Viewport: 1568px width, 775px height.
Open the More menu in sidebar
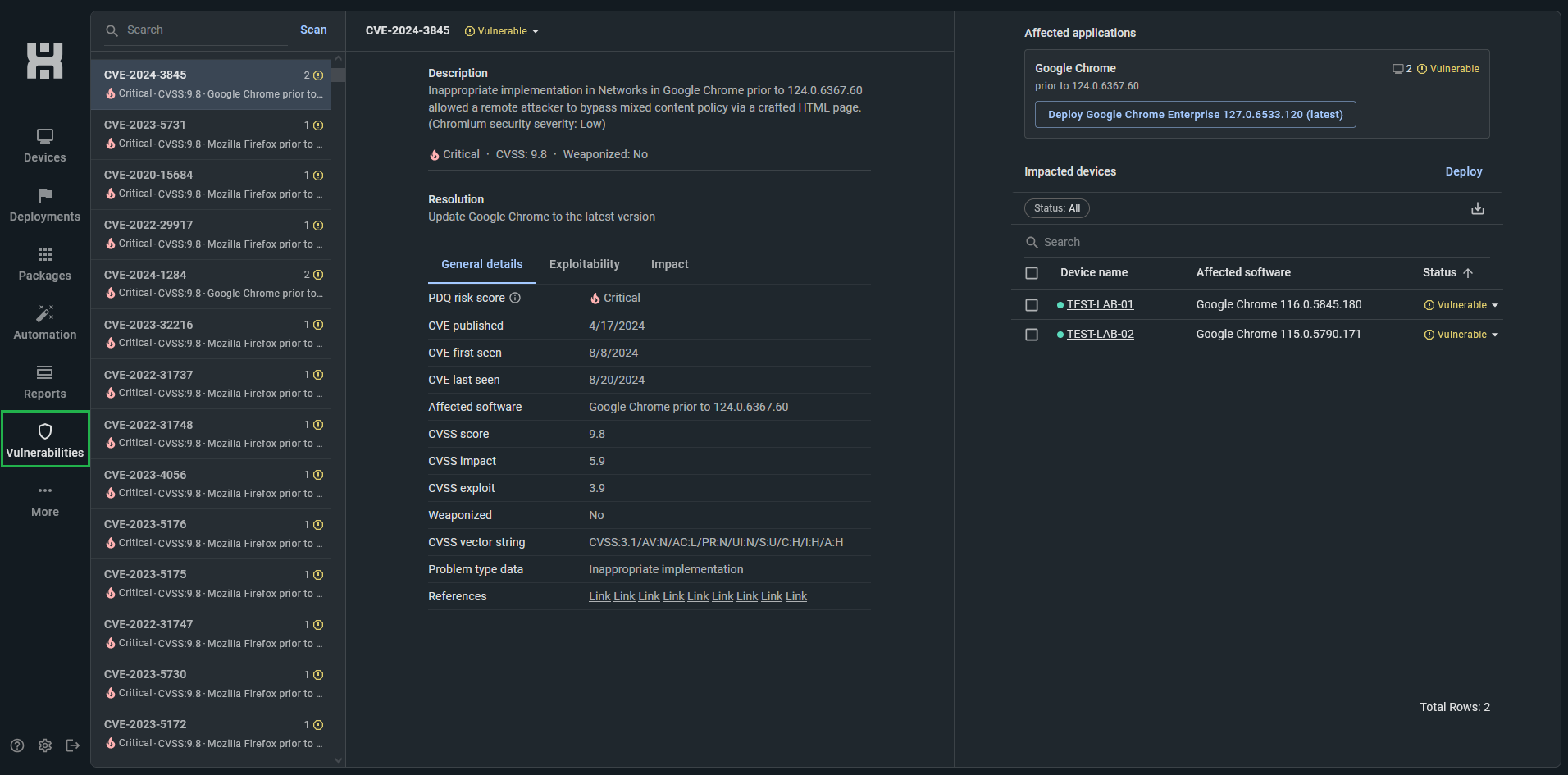coord(45,500)
